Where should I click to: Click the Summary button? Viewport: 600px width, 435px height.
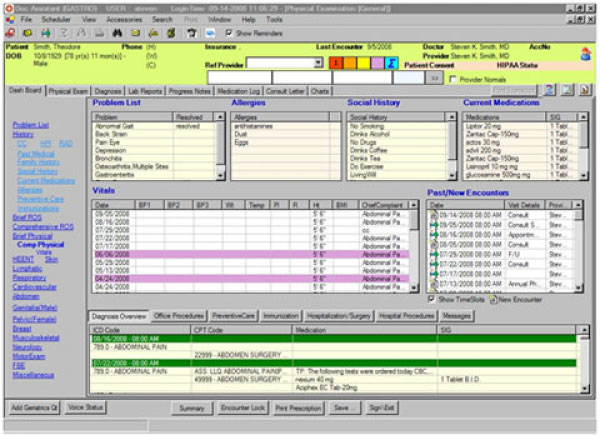coord(192,408)
